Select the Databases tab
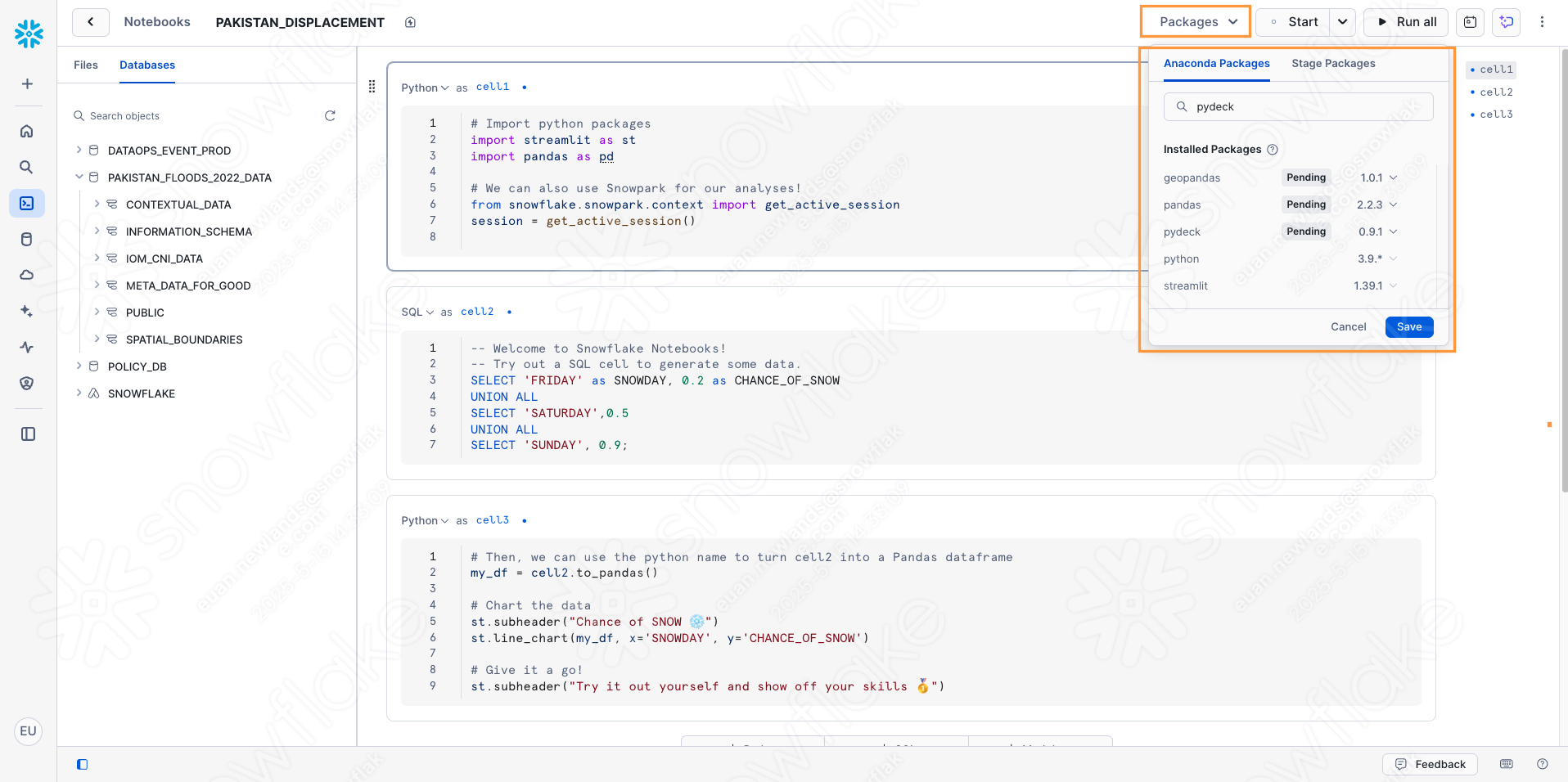The image size is (1568, 782). 147,65
